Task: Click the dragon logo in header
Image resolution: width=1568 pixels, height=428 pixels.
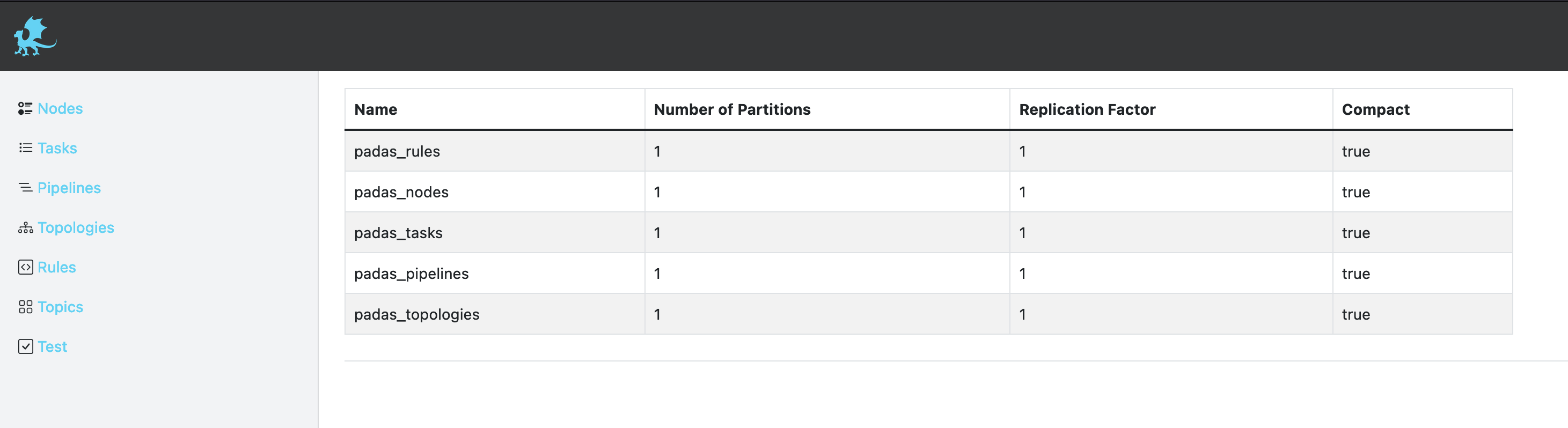Action: tap(35, 36)
